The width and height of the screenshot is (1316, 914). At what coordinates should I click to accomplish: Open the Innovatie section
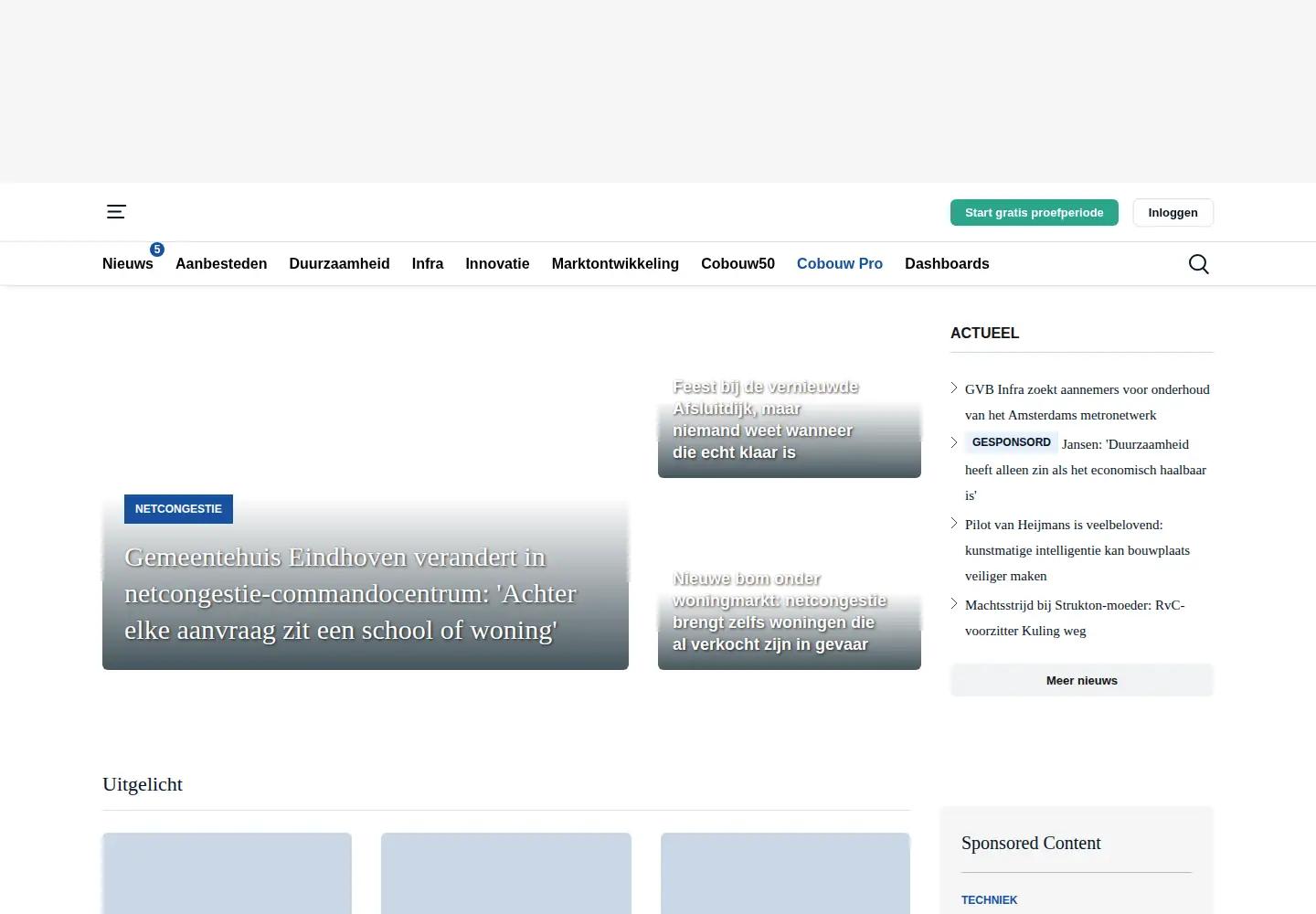pyautogui.click(x=497, y=264)
